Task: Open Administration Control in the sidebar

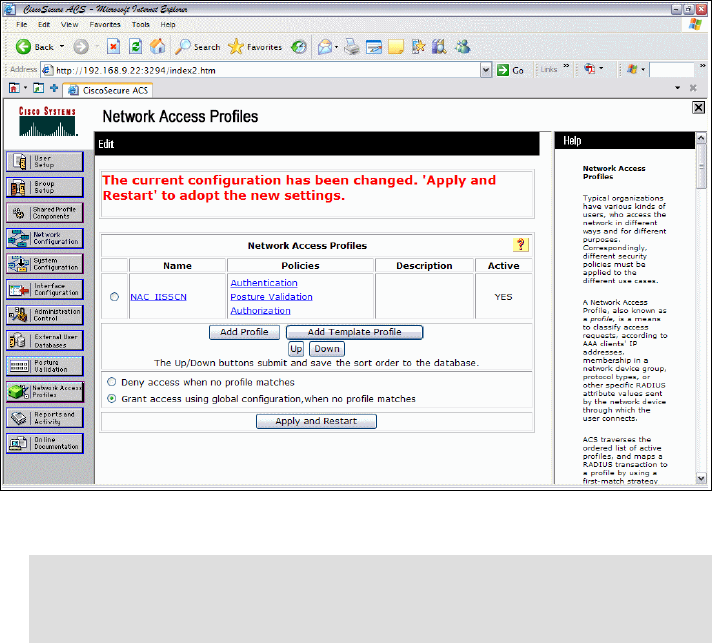Action: coord(44,315)
